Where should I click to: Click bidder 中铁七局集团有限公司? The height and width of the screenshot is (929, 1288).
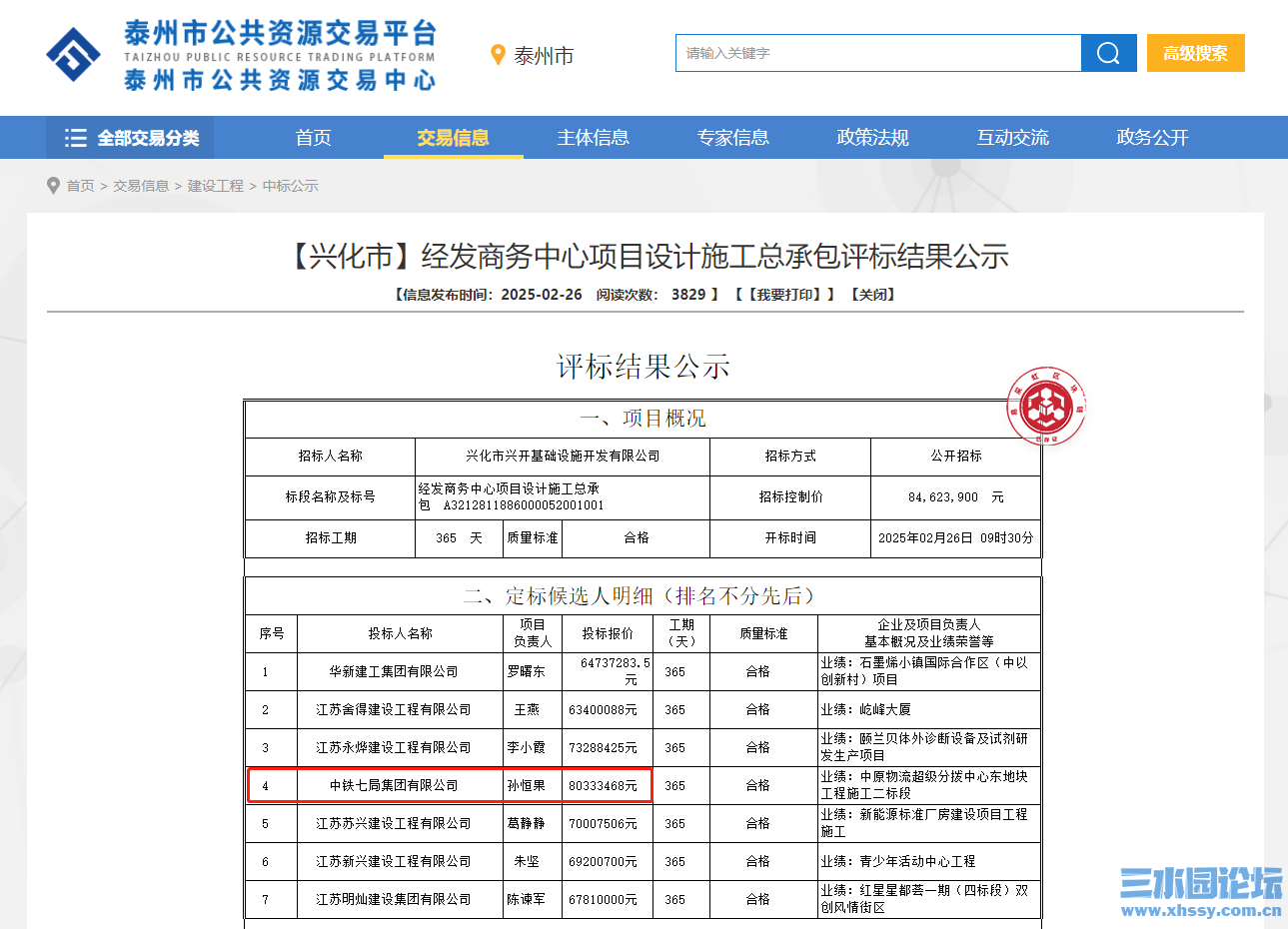394,785
